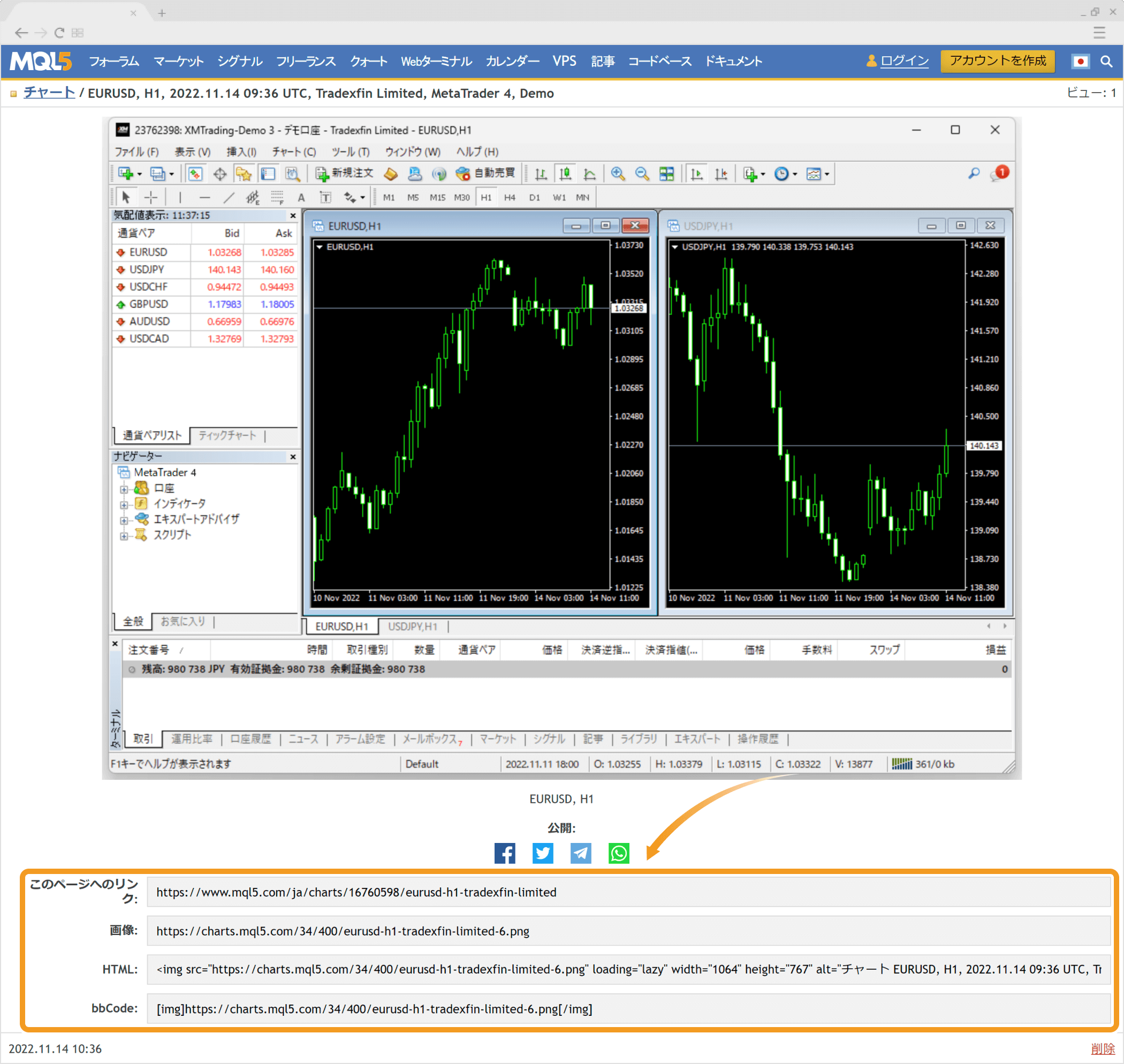The height and width of the screenshot is (1064, 1124).
Task: Expand the インディケータ tree node
Action: [124, 504]
